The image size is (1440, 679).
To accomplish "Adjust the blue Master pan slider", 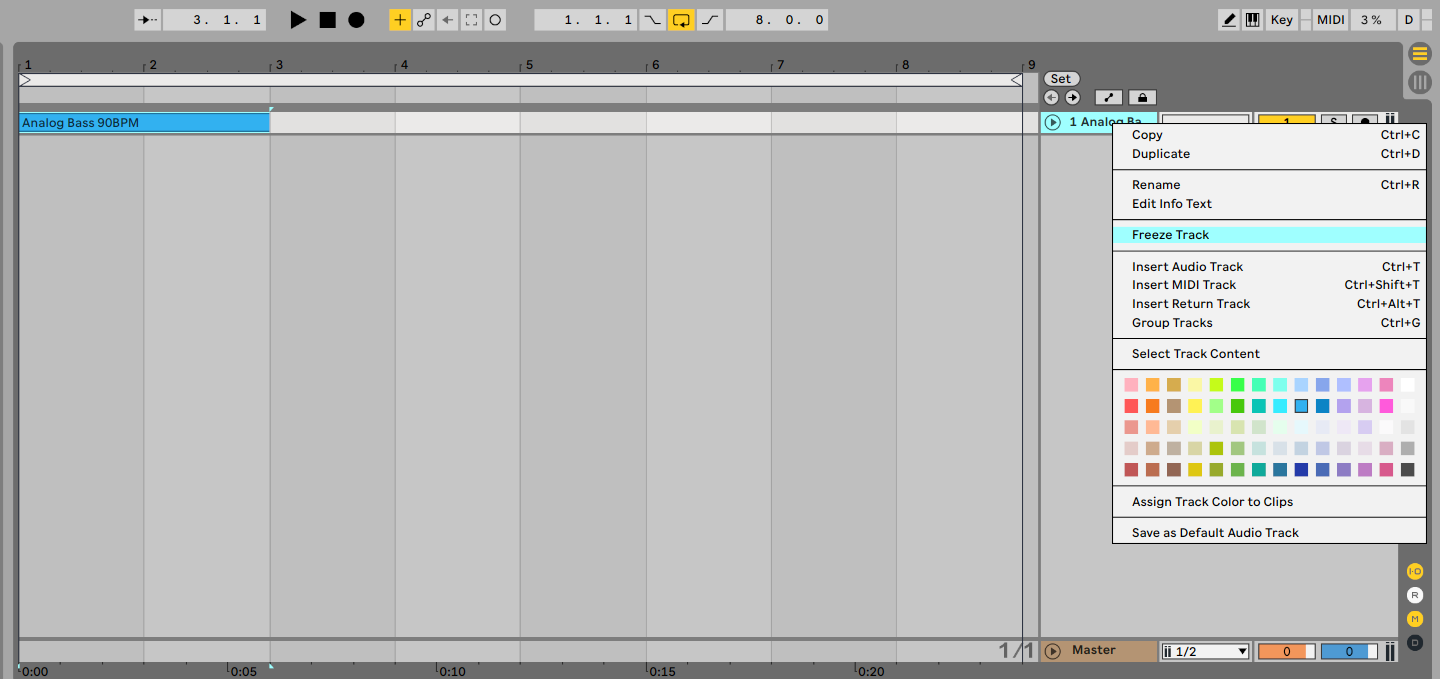I will (1350, 652).
